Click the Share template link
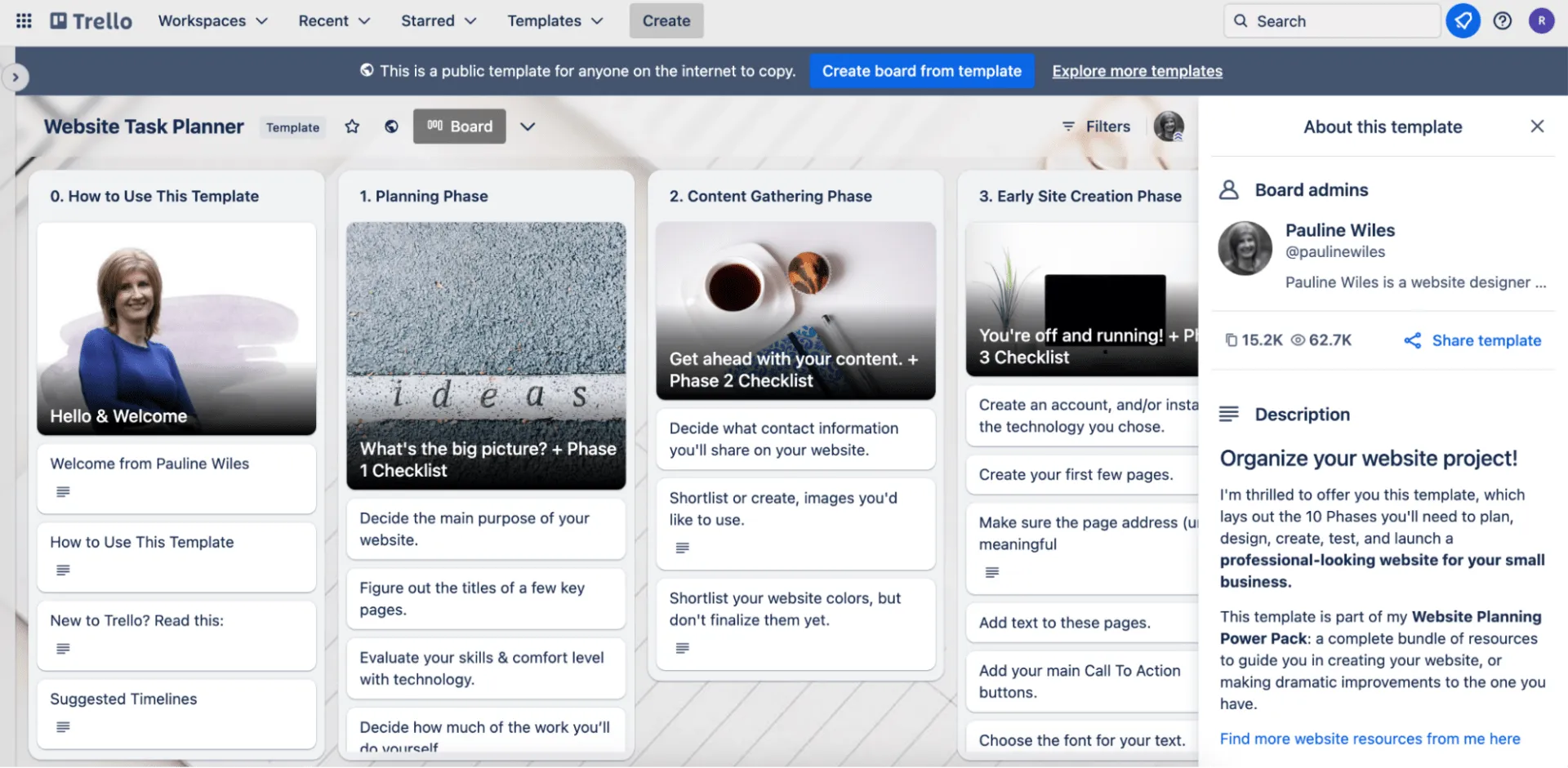 pos(1472,340)
